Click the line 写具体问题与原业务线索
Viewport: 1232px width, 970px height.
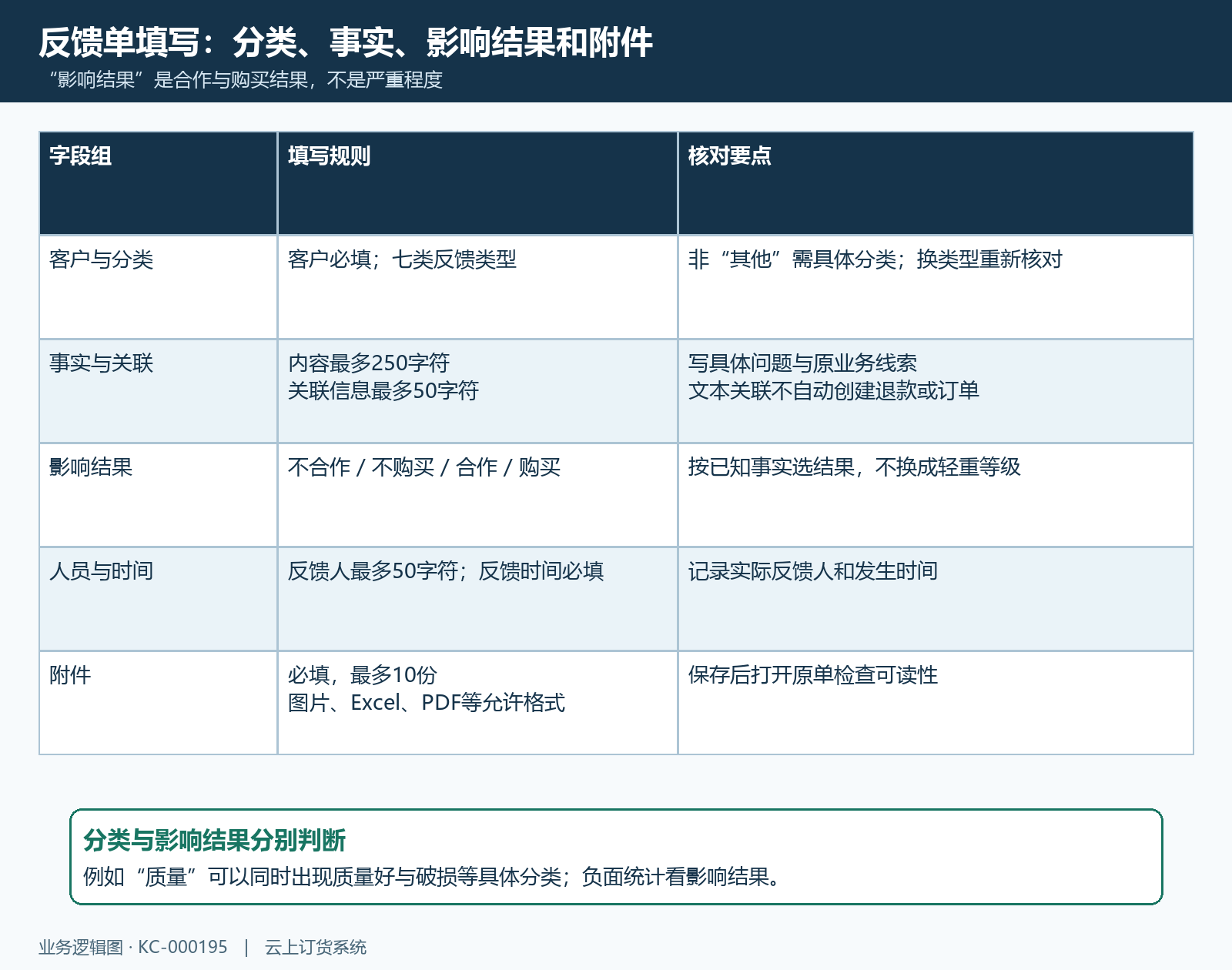[x=802, y=363]
